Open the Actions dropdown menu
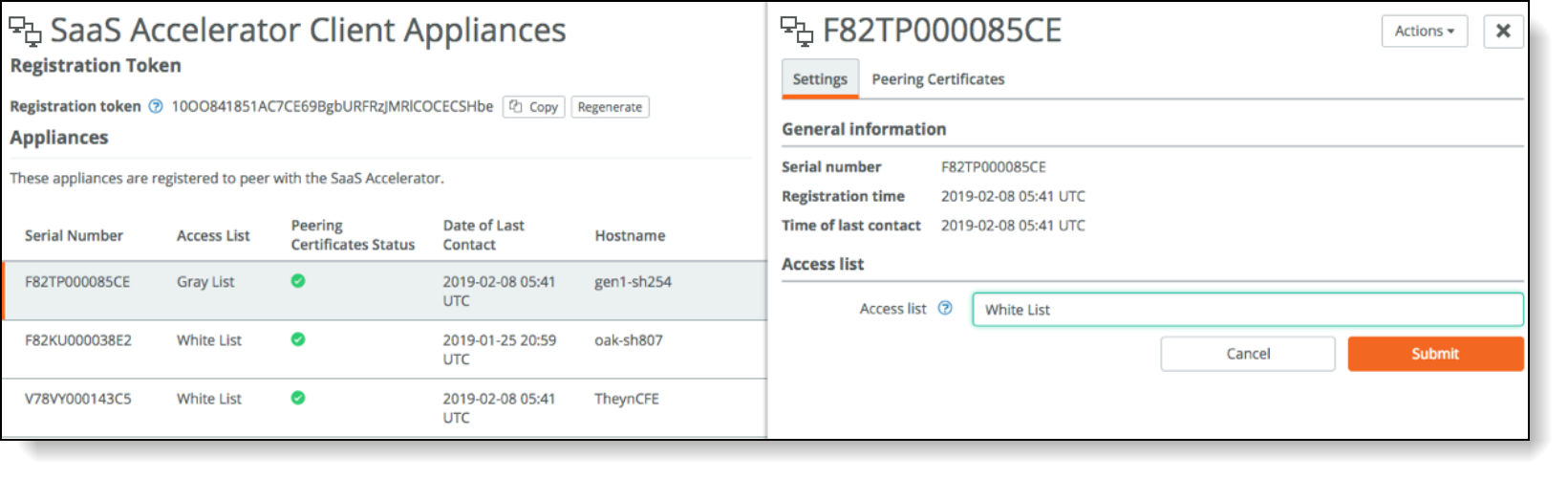1568x479 pixels. [x=1424, y=32]
